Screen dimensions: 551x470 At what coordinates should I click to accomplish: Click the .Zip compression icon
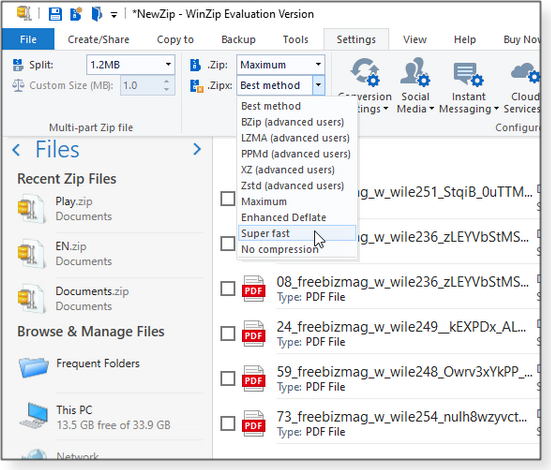coord(195,65)
